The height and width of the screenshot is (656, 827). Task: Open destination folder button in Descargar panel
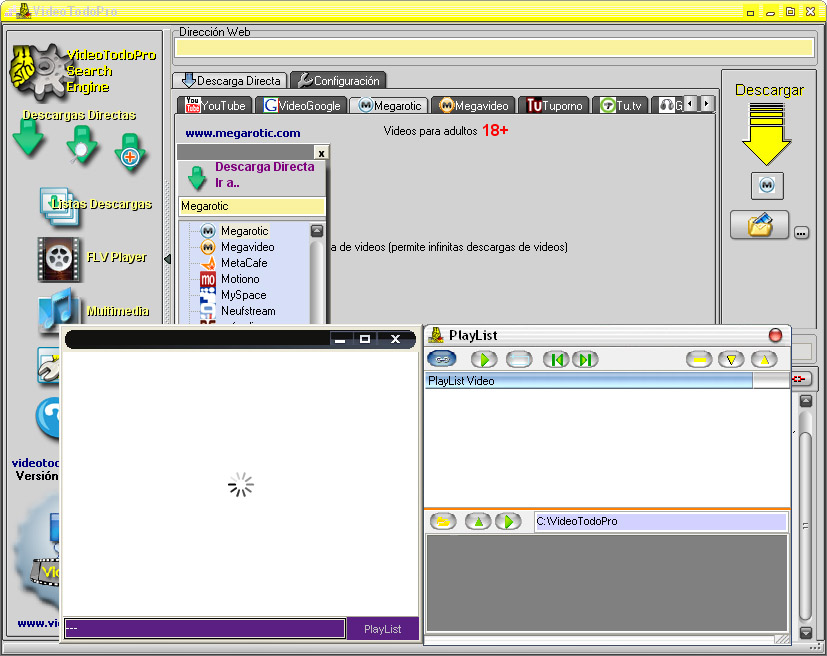tap(759, 225)
